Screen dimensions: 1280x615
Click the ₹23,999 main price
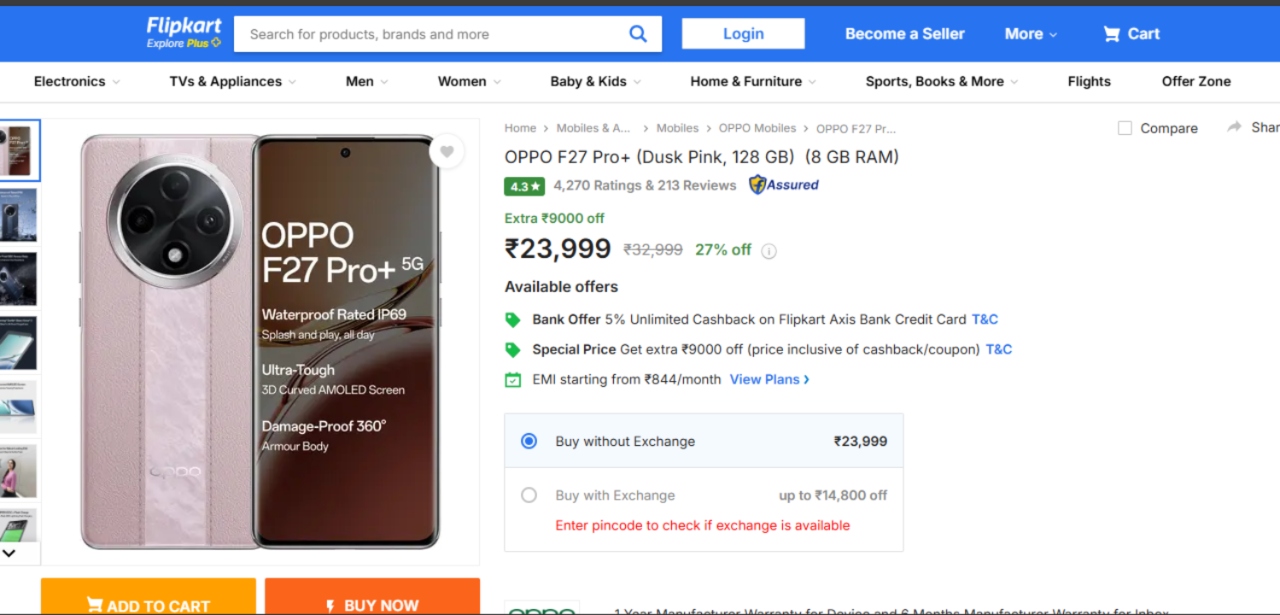coord(558,248)
